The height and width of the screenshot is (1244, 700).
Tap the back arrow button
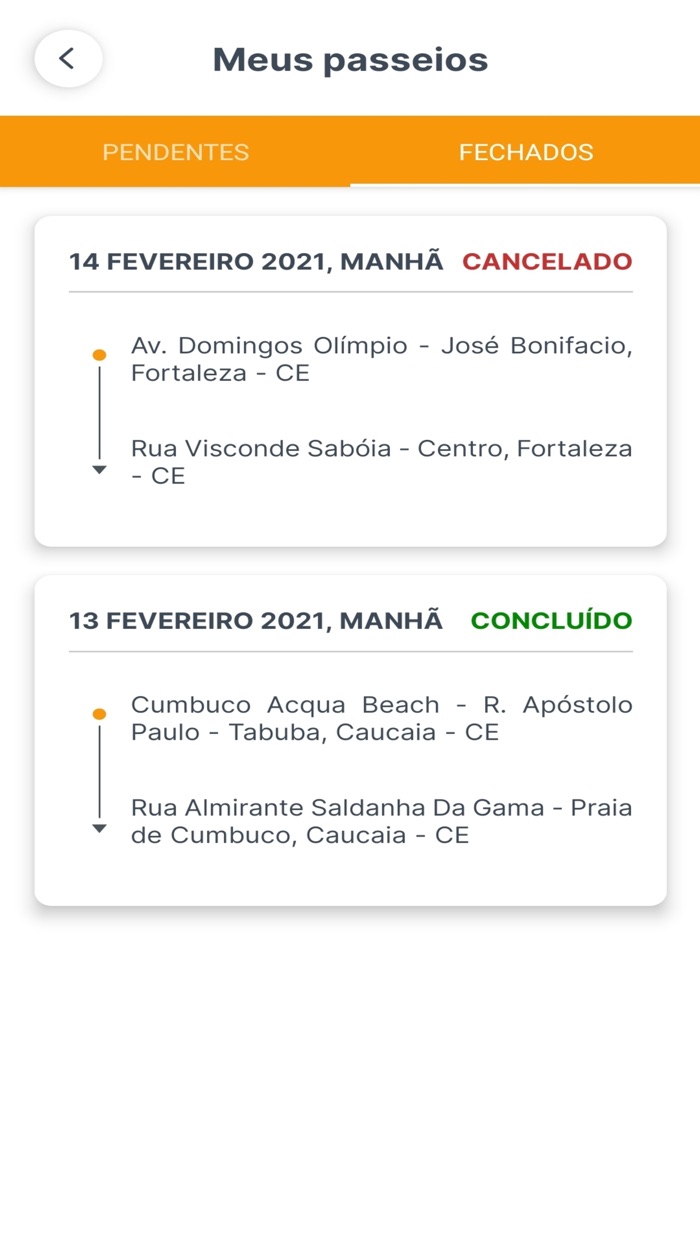coord(68,59)
